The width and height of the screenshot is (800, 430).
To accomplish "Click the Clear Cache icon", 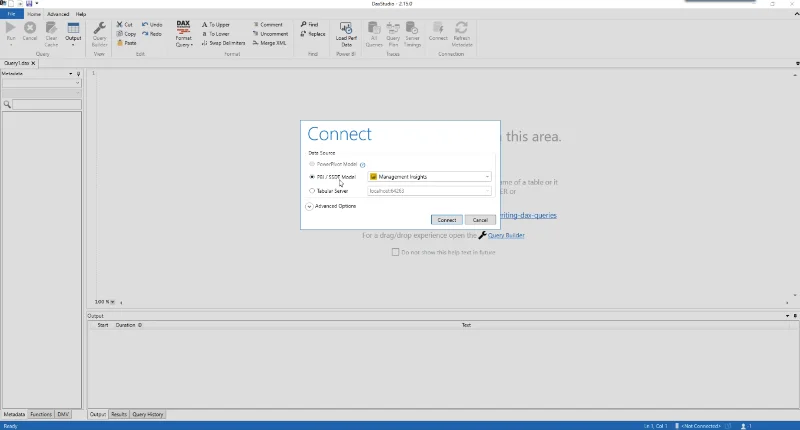I will (x=51, y=28).
